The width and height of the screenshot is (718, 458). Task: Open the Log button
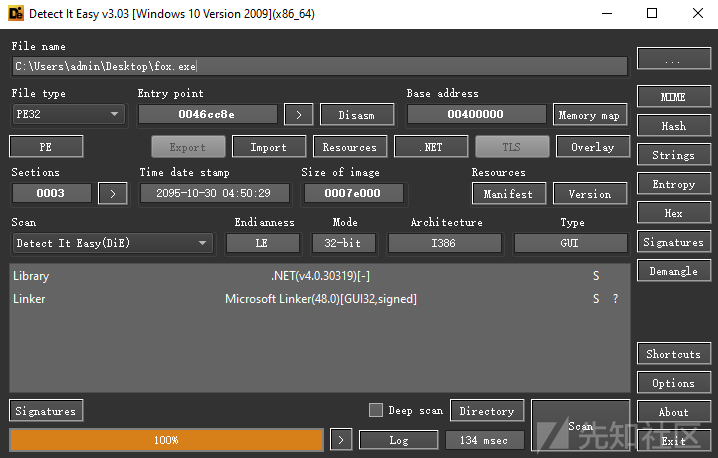[x=399, y=441]
